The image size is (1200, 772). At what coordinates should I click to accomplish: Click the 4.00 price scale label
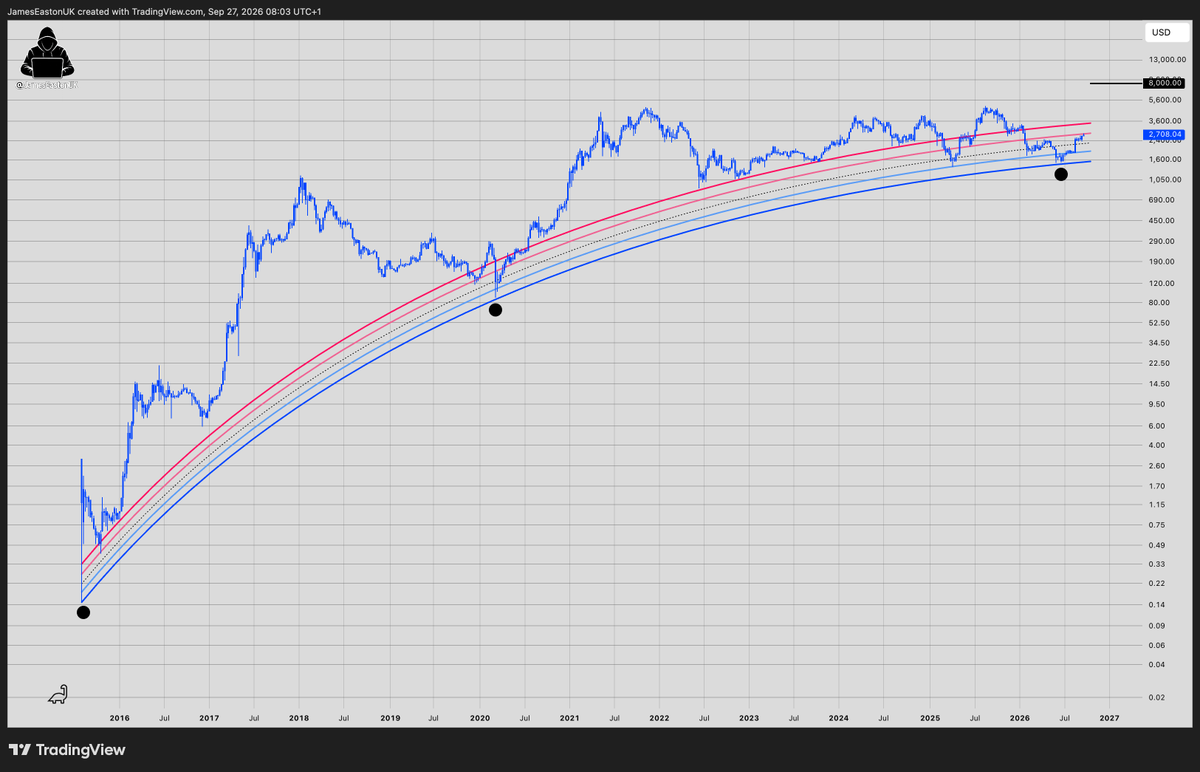(1159, 445)
